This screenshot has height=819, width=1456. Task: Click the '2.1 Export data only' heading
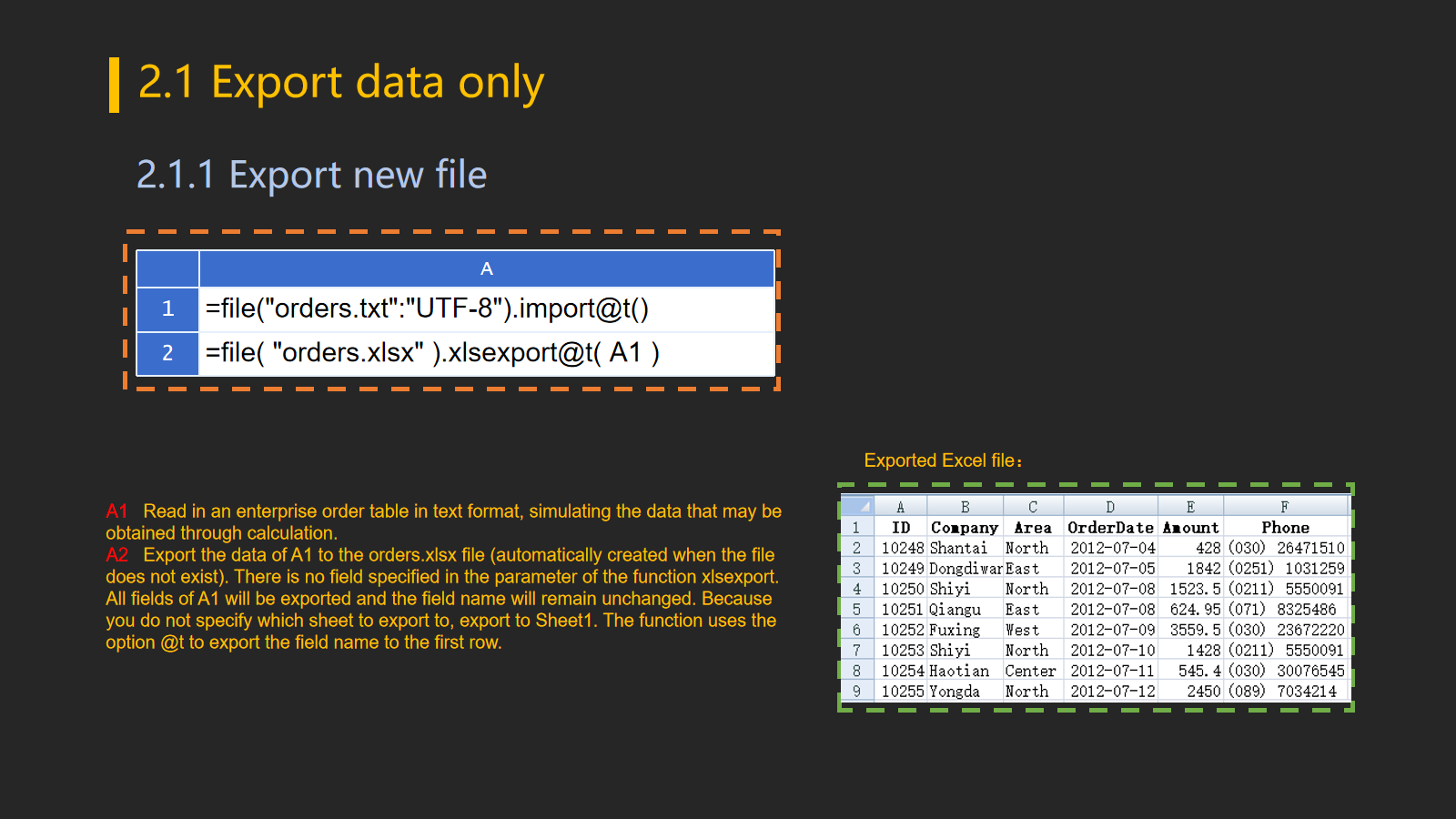click(341, 83)
